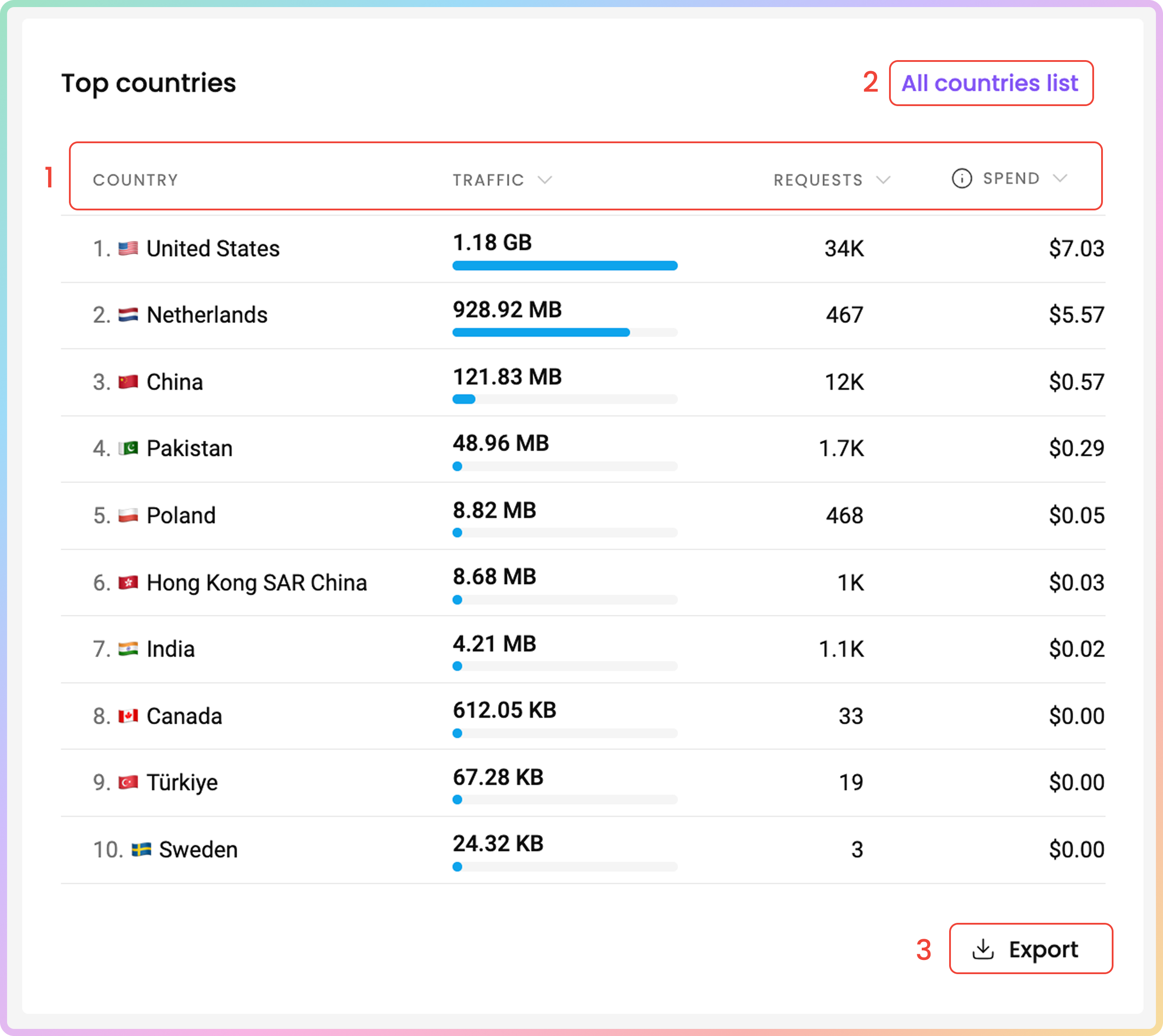Expand the Traffic sort chevron
The image size is (1163, 1036).
[x=544, y=180]
